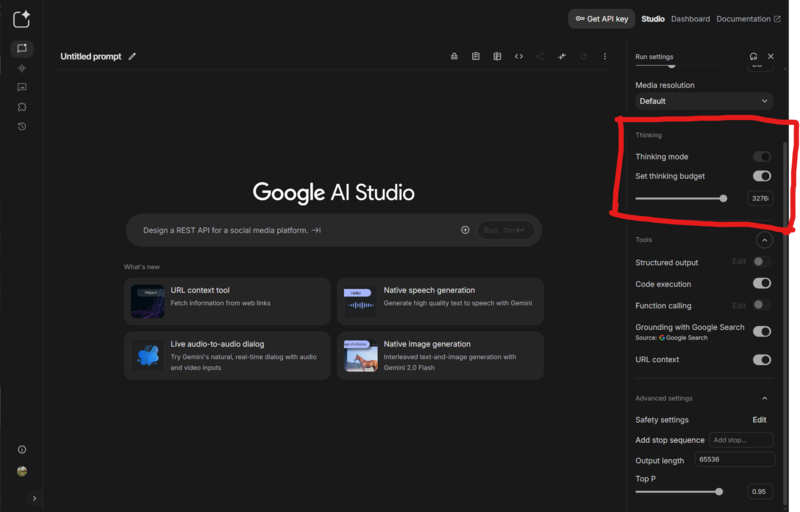This screenshot has width=800, height=512.
Task: Click the thinking budget slider handle
Action: point(723,198)
